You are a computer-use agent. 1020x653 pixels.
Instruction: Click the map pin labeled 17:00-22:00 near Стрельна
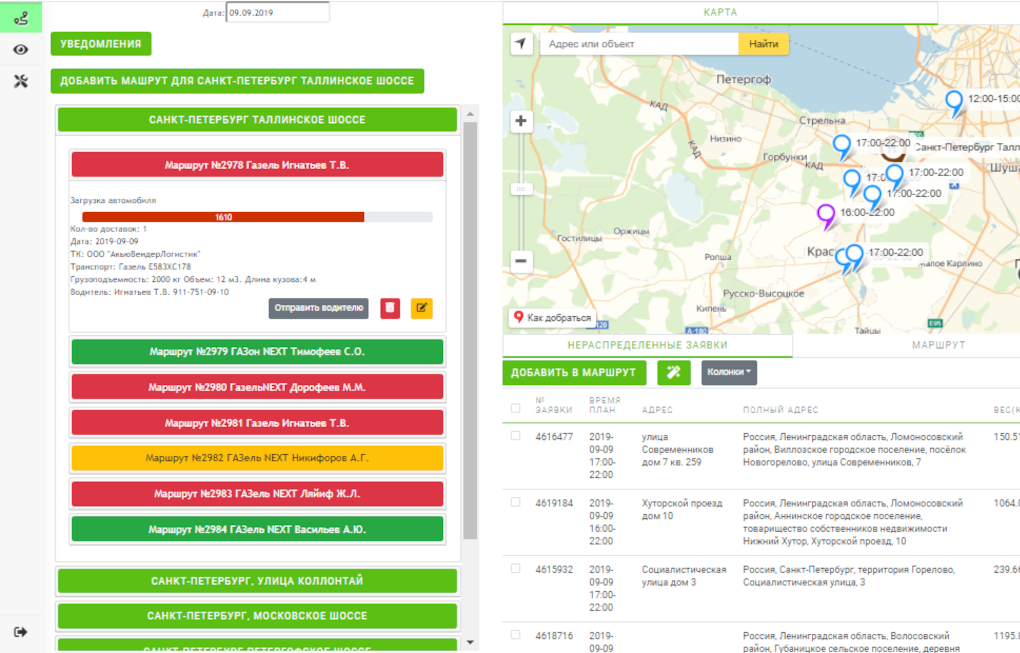click(x=842, y=147)
